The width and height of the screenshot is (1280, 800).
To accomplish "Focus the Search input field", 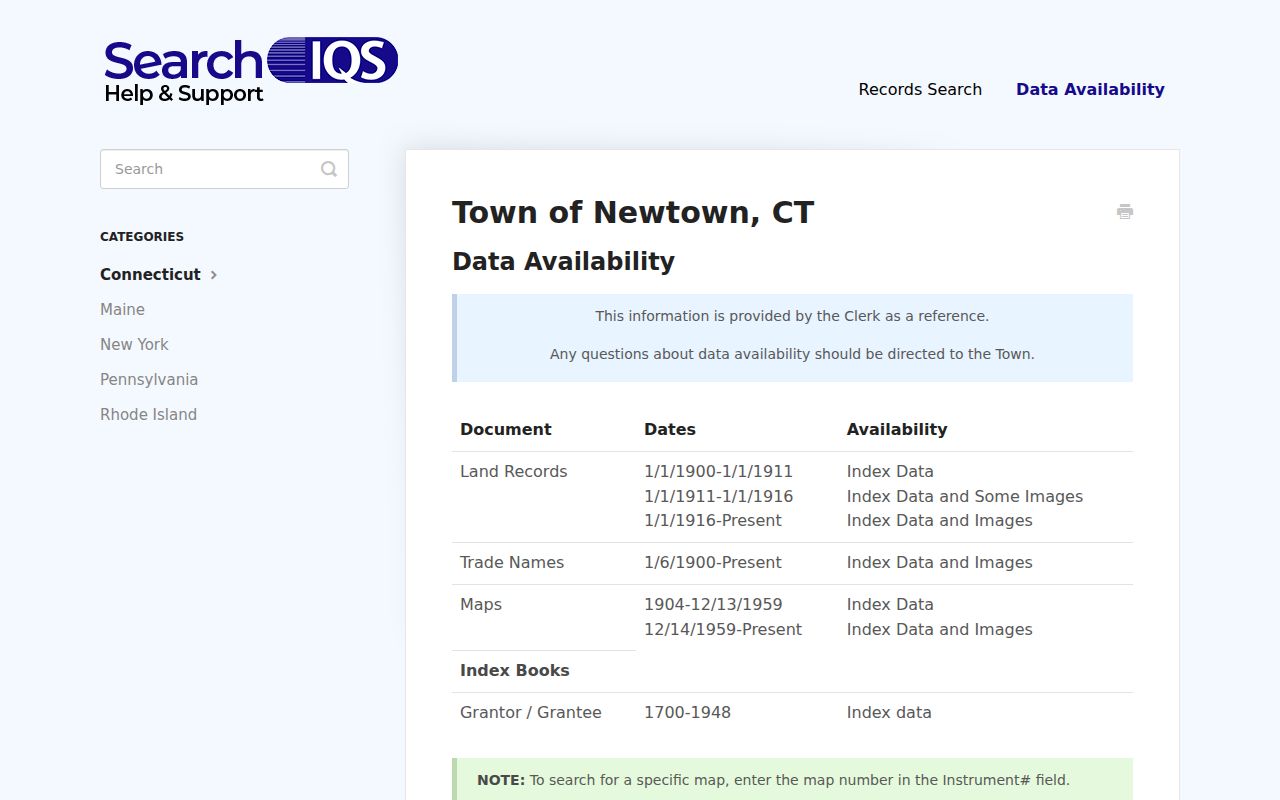I will point(224,169).
